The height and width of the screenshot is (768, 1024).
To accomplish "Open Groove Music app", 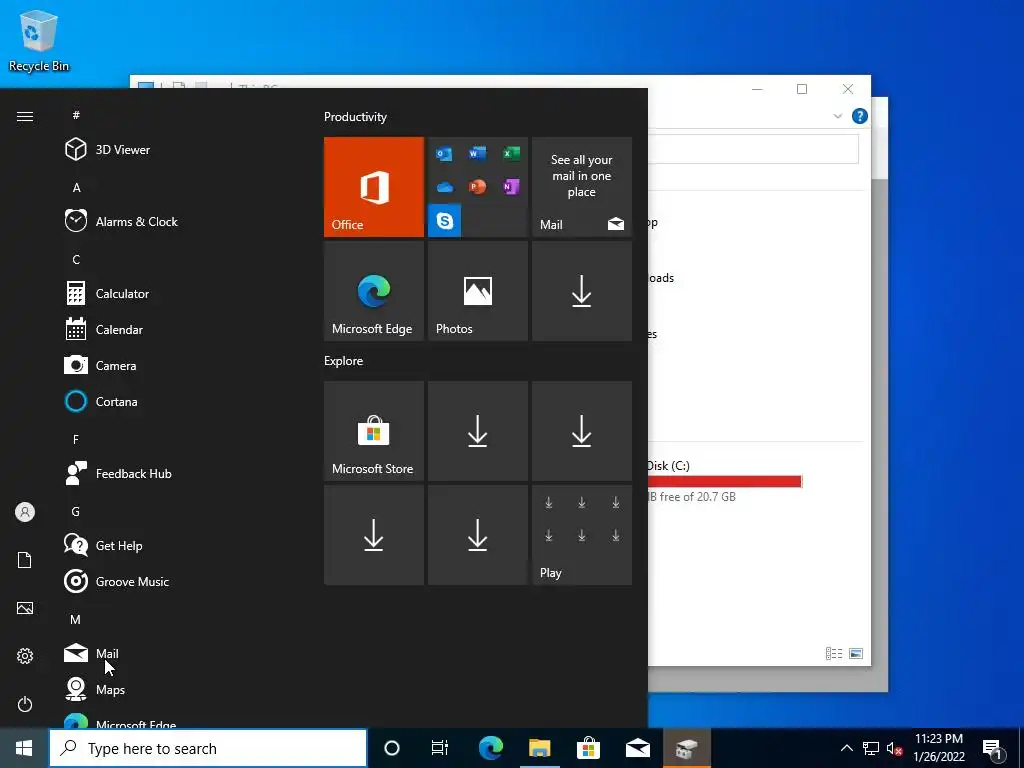I will tap(117, 581).
